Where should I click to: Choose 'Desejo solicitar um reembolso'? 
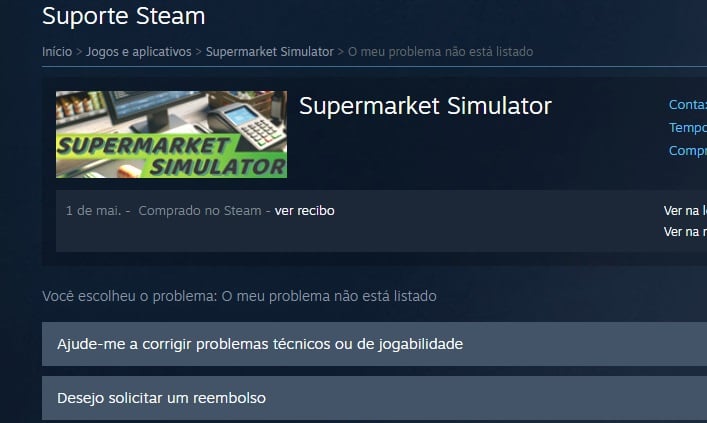coord(374,398)
